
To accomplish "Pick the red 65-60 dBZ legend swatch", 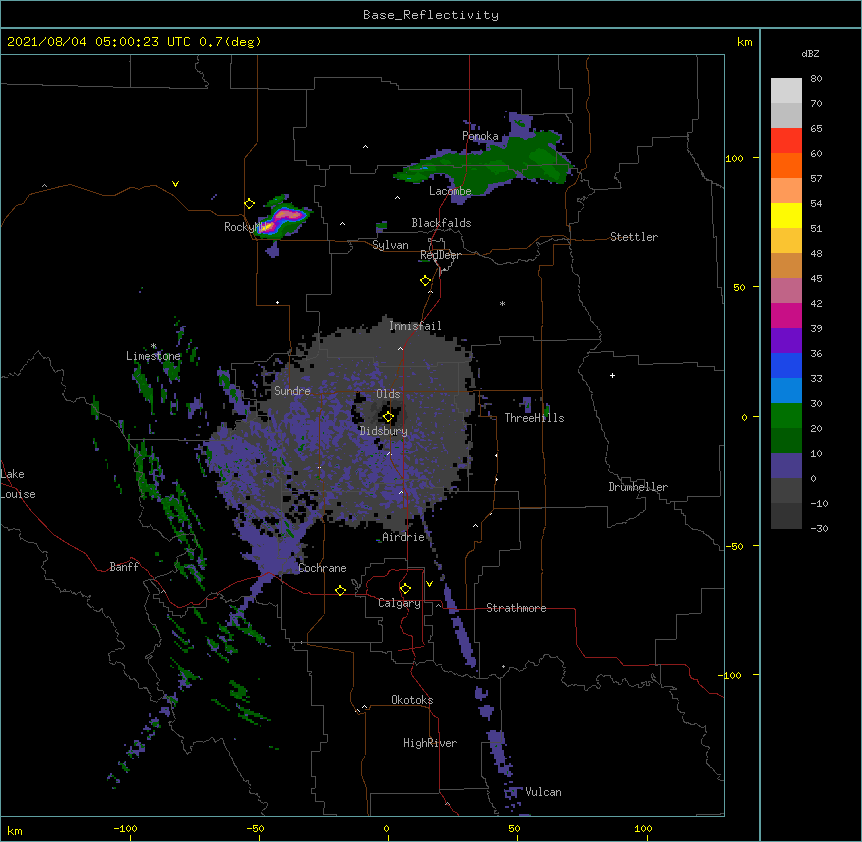I will tap(786, 140).
